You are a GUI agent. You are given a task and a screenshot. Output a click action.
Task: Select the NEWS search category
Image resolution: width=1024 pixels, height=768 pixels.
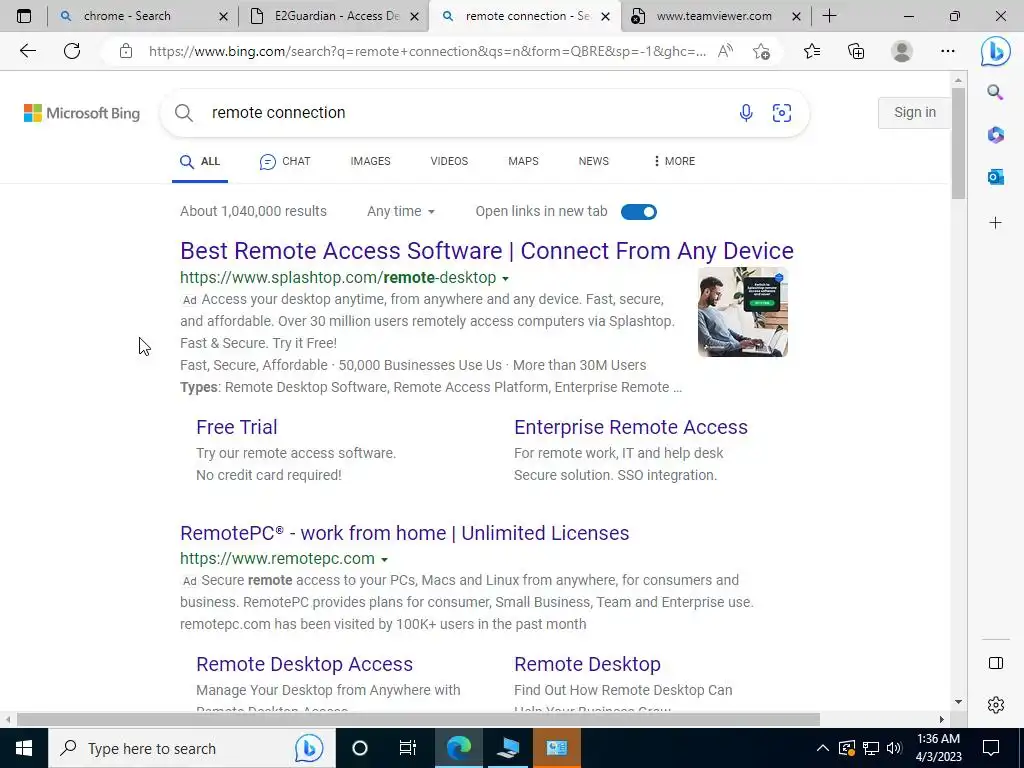click(594, 161)
